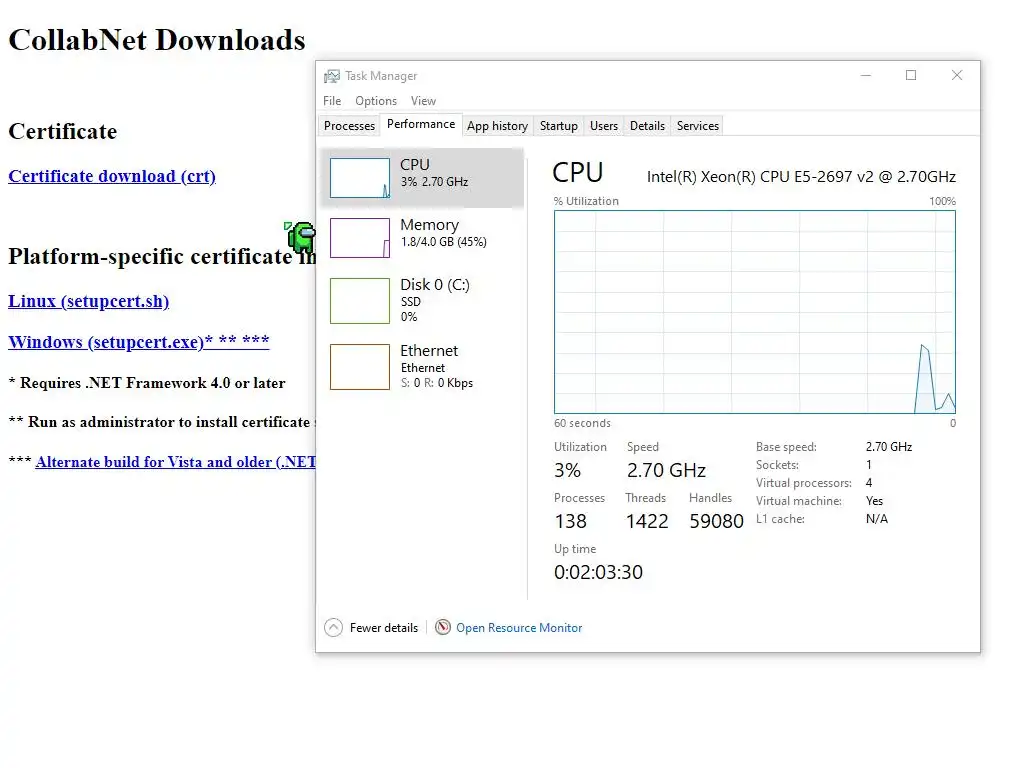1024x768 pixels.
Task: Click the Fewer details label
Action: [383, 628]
